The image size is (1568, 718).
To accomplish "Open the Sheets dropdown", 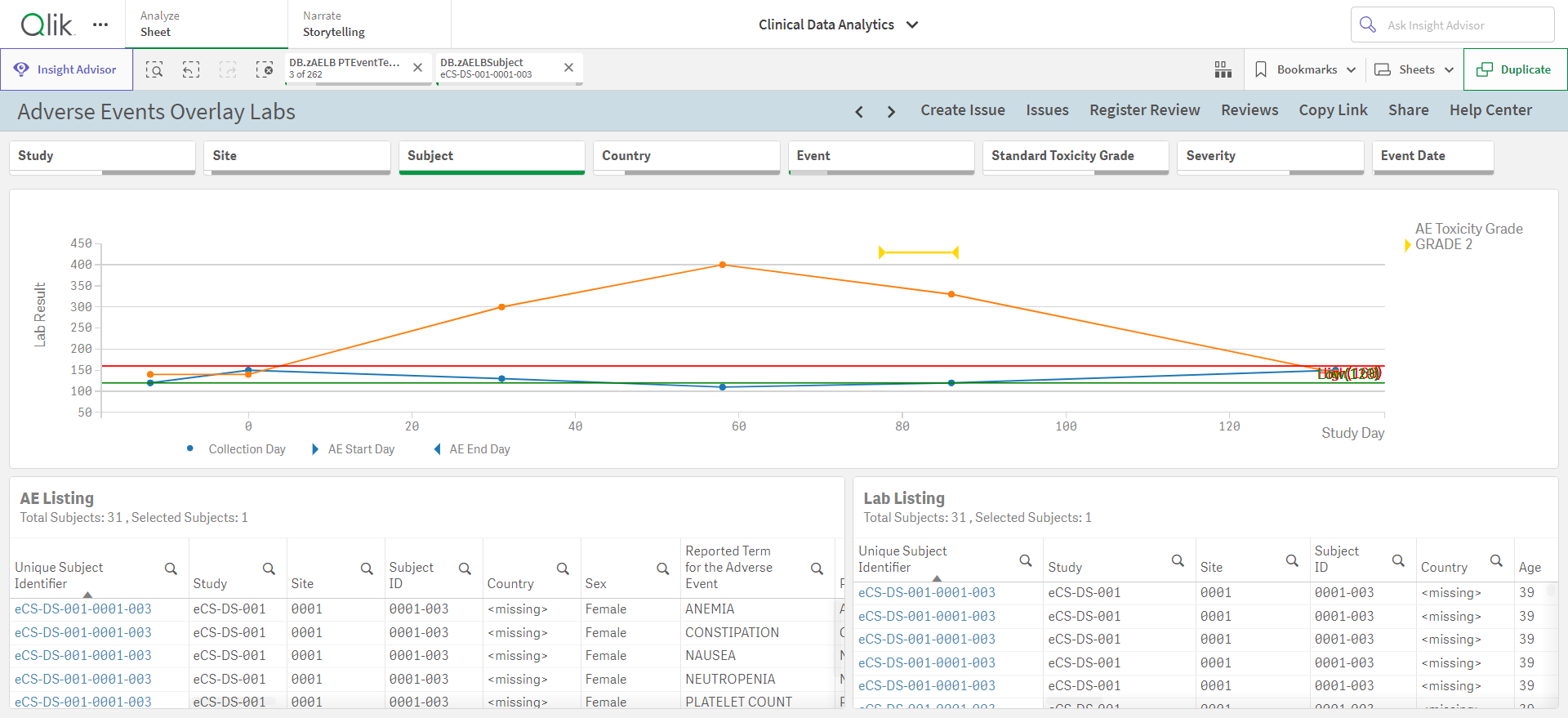I will [x=1414, y=69].
